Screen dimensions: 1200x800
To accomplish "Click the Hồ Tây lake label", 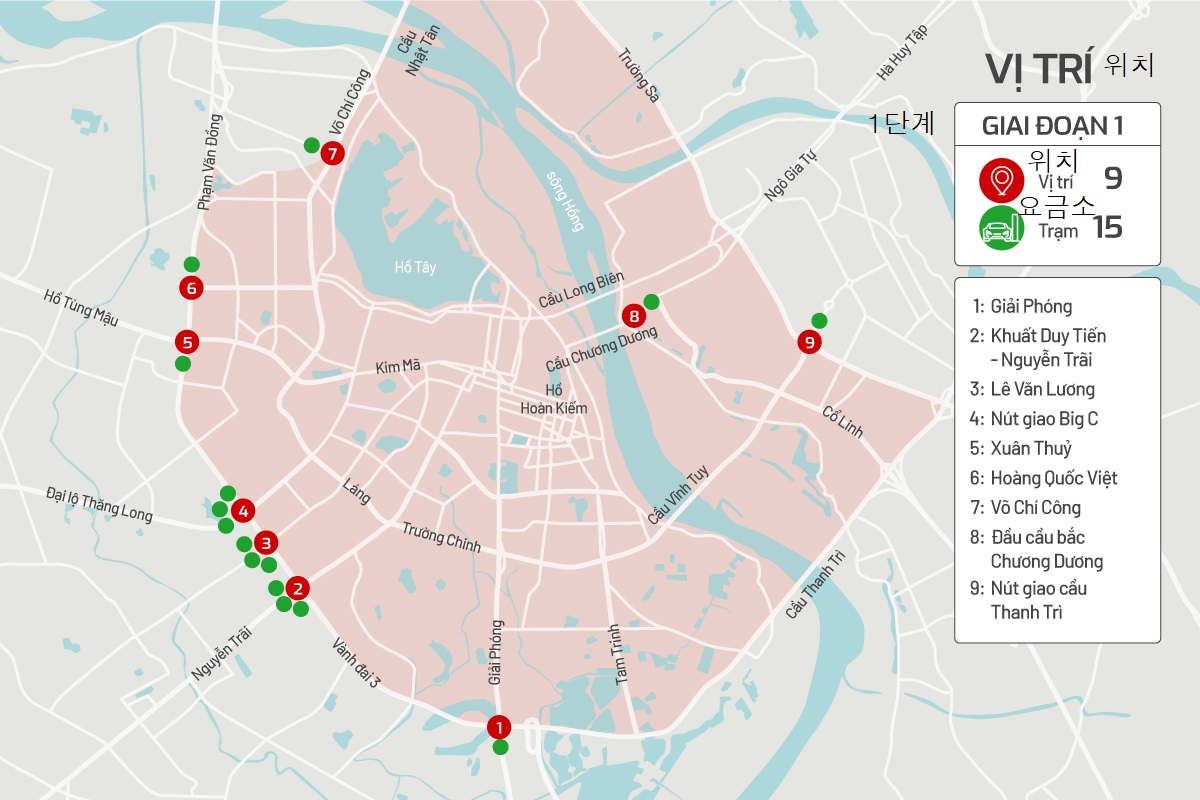I will [415, 267].
